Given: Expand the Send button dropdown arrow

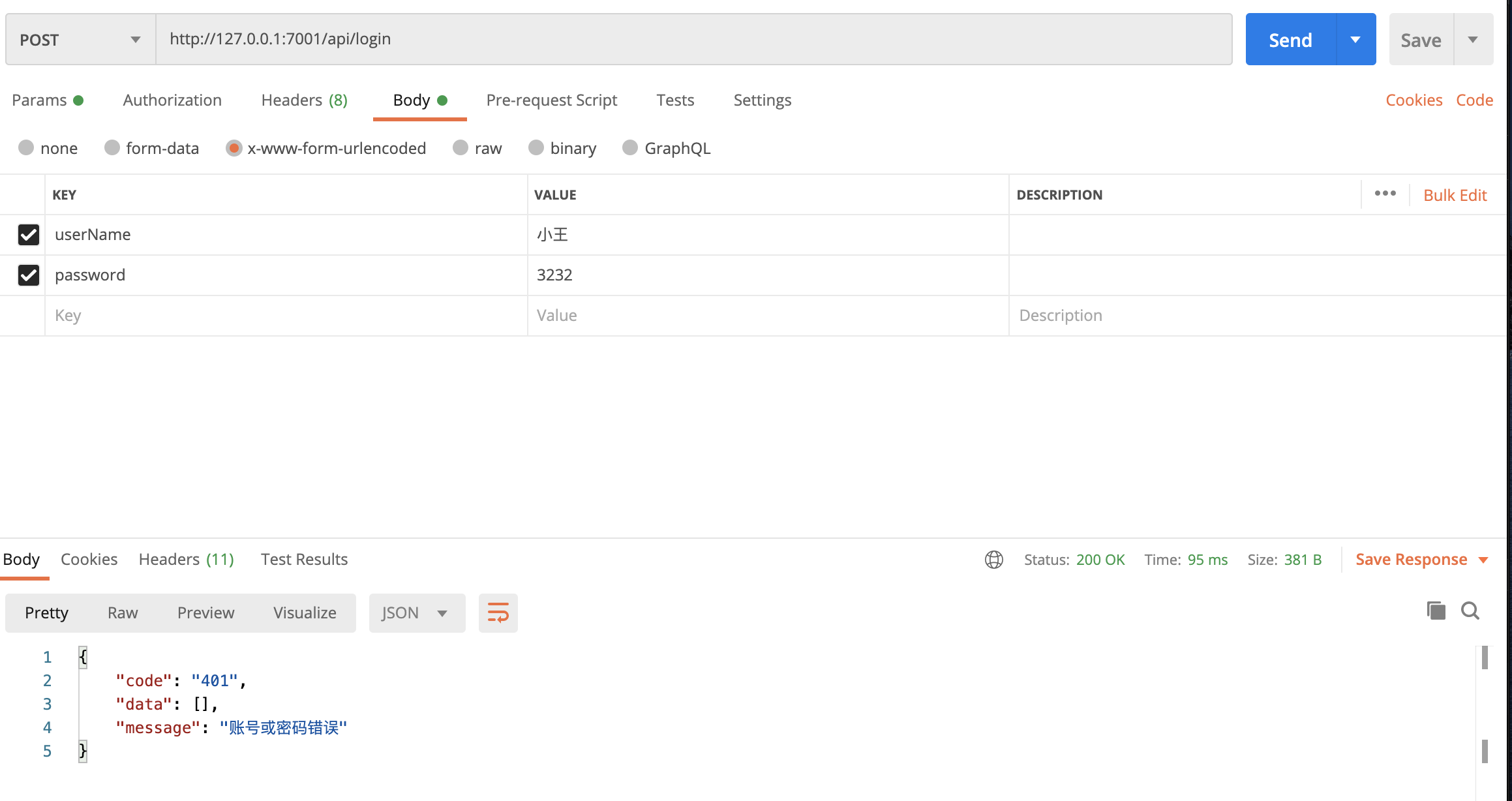Looking at the screenshot, I should click(x=1355, y=40).
